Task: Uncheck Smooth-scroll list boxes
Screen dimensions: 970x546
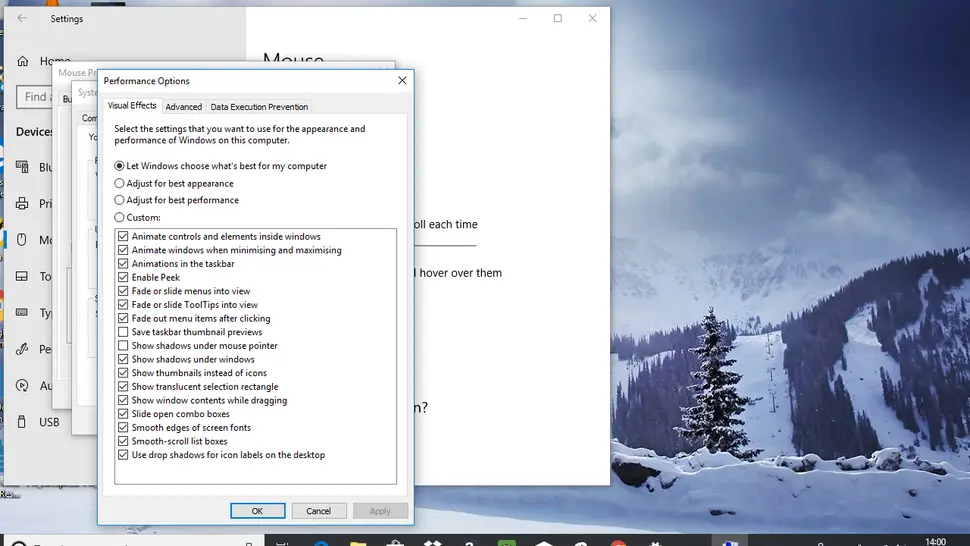Action: (123, 441)
